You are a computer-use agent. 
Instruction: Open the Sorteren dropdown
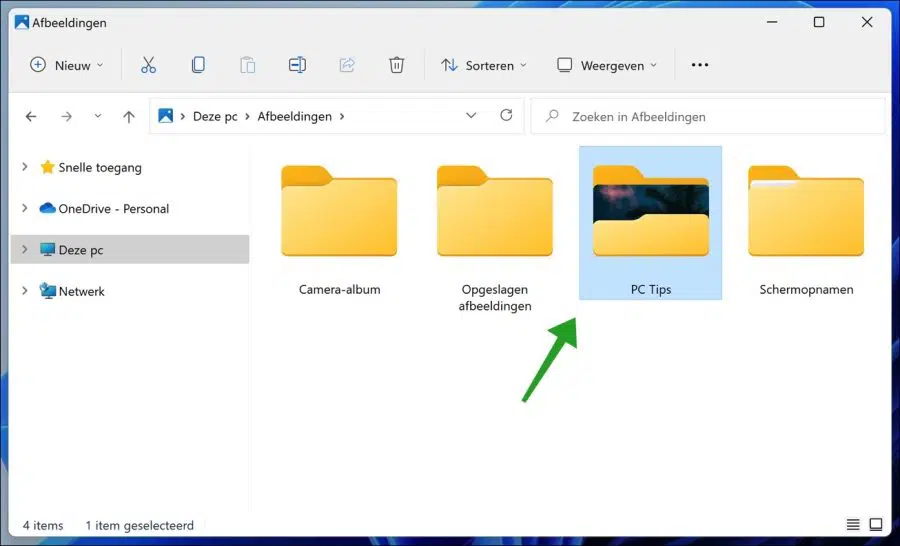click(483, 65)
